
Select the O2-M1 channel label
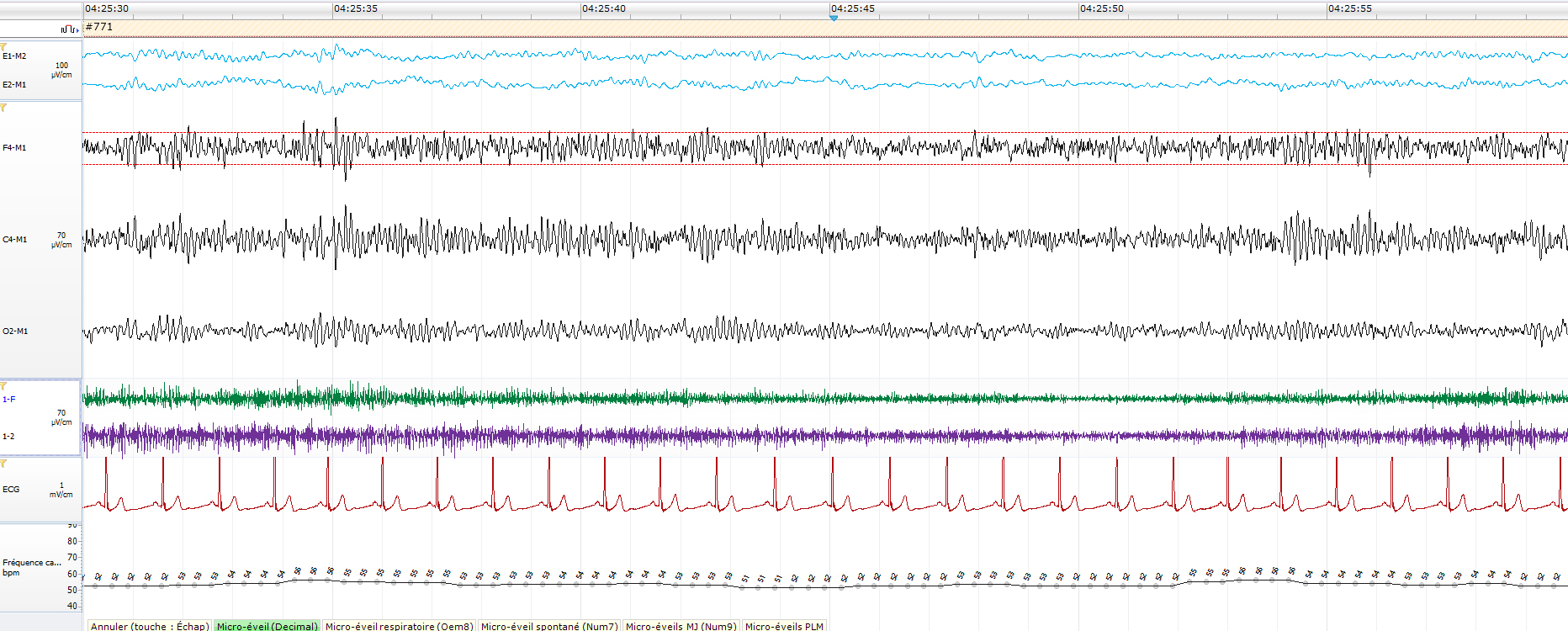pyautogui.click(x=15, y=331)
